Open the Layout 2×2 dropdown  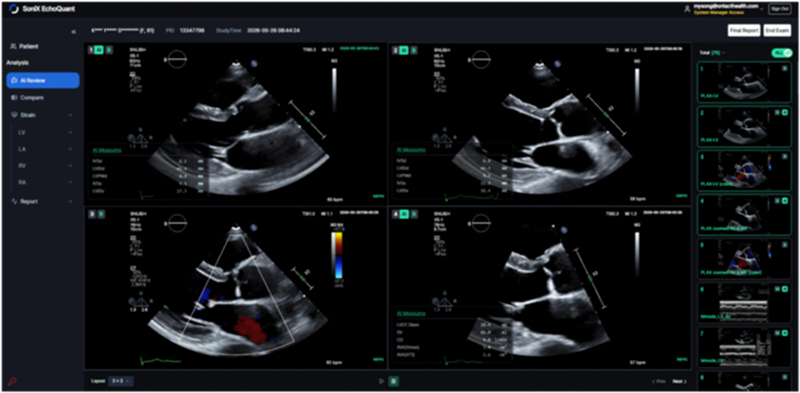pyautogui.click(x=121, y=381)
